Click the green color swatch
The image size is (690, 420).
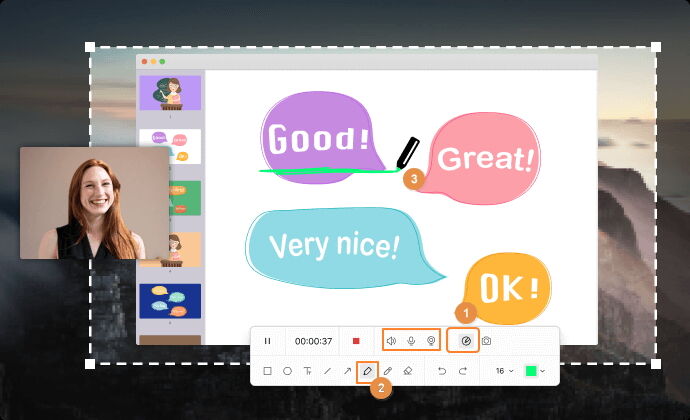(531, 371)
